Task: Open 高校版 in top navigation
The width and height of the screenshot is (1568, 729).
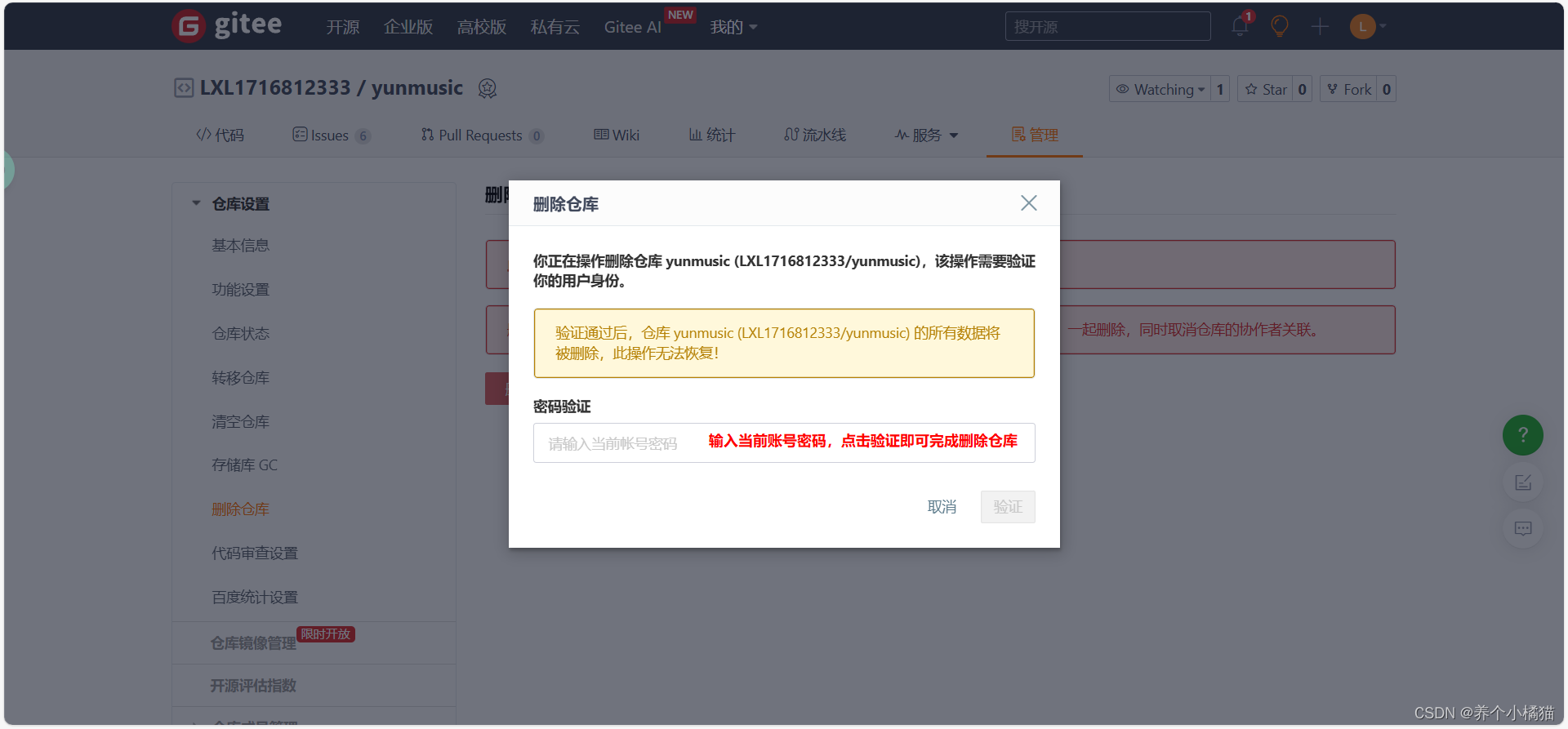Action: [482, 27]
